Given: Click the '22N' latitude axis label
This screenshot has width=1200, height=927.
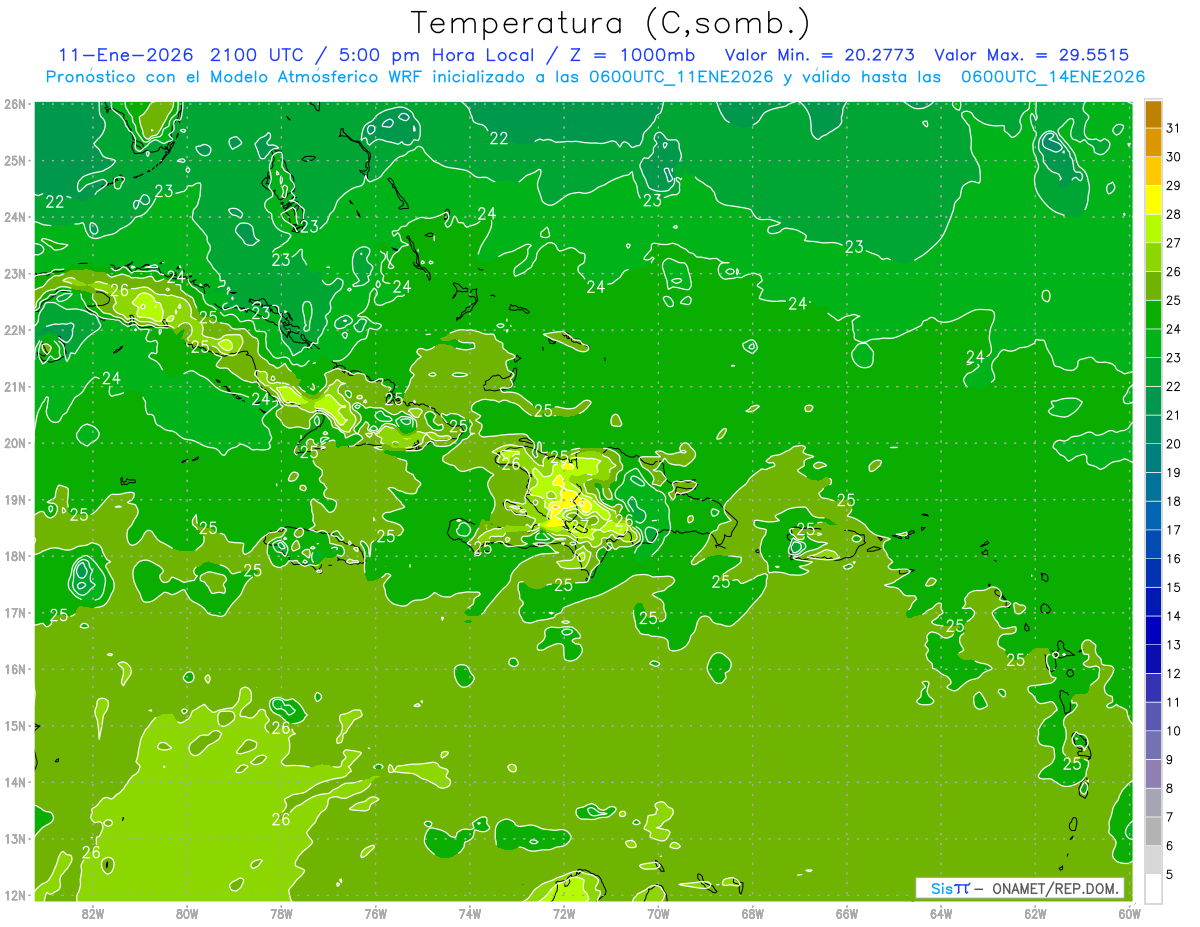Looking at the screenshot, I should click(15, 330).
